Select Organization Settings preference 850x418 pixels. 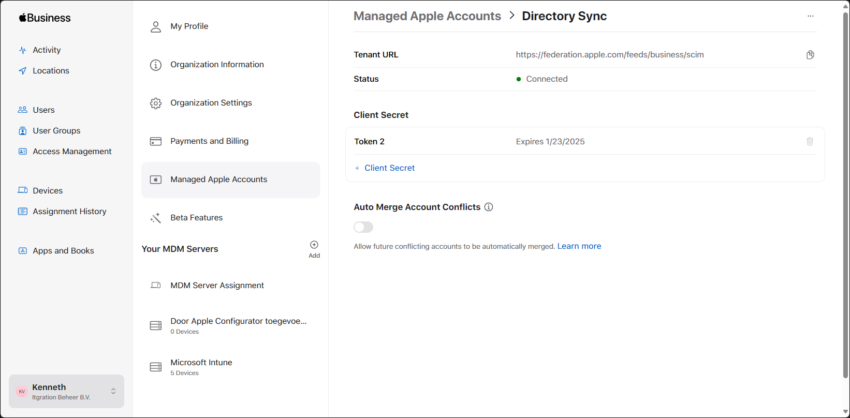click(230, 103)
